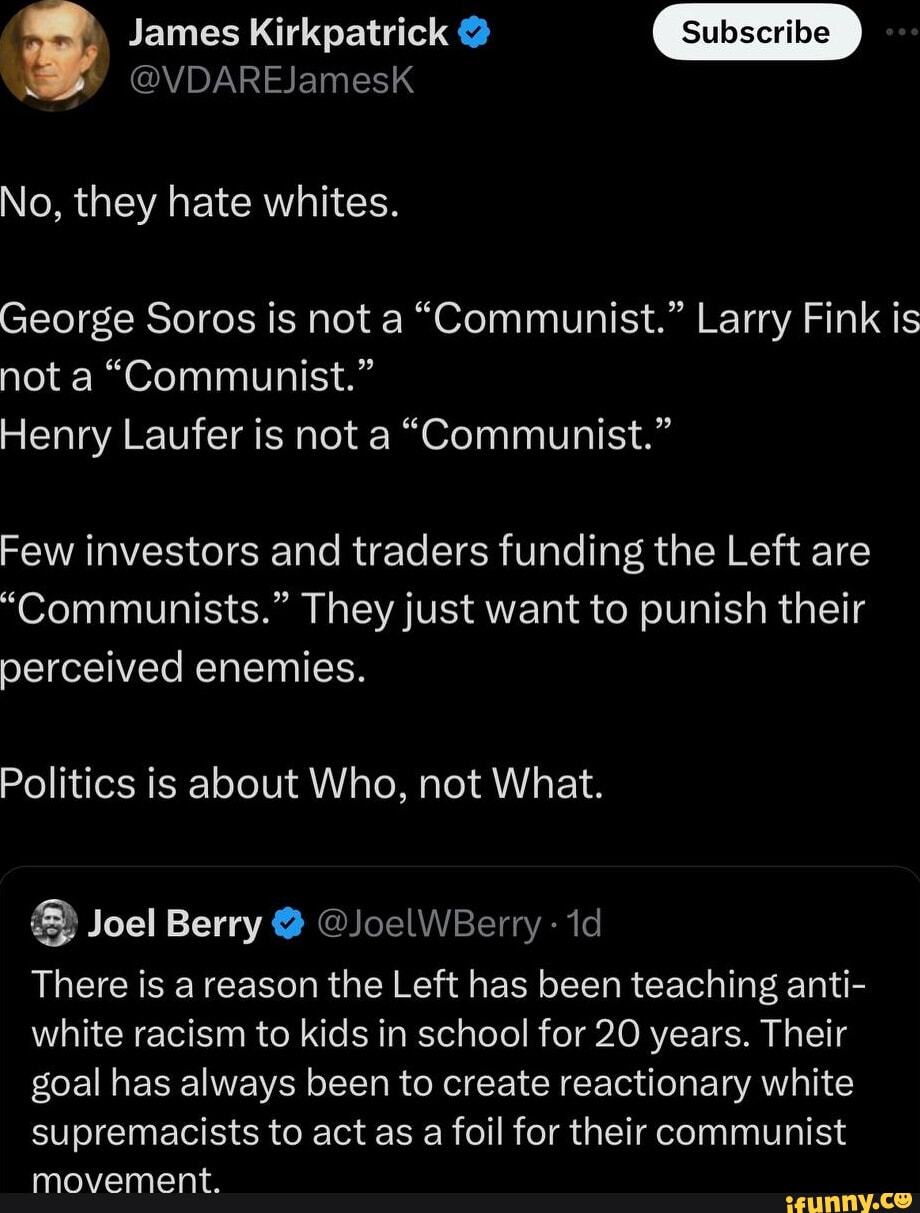Open James Kirkpatrick's profile picture
Screen dimensions: 920x1213
click(54, 54)
